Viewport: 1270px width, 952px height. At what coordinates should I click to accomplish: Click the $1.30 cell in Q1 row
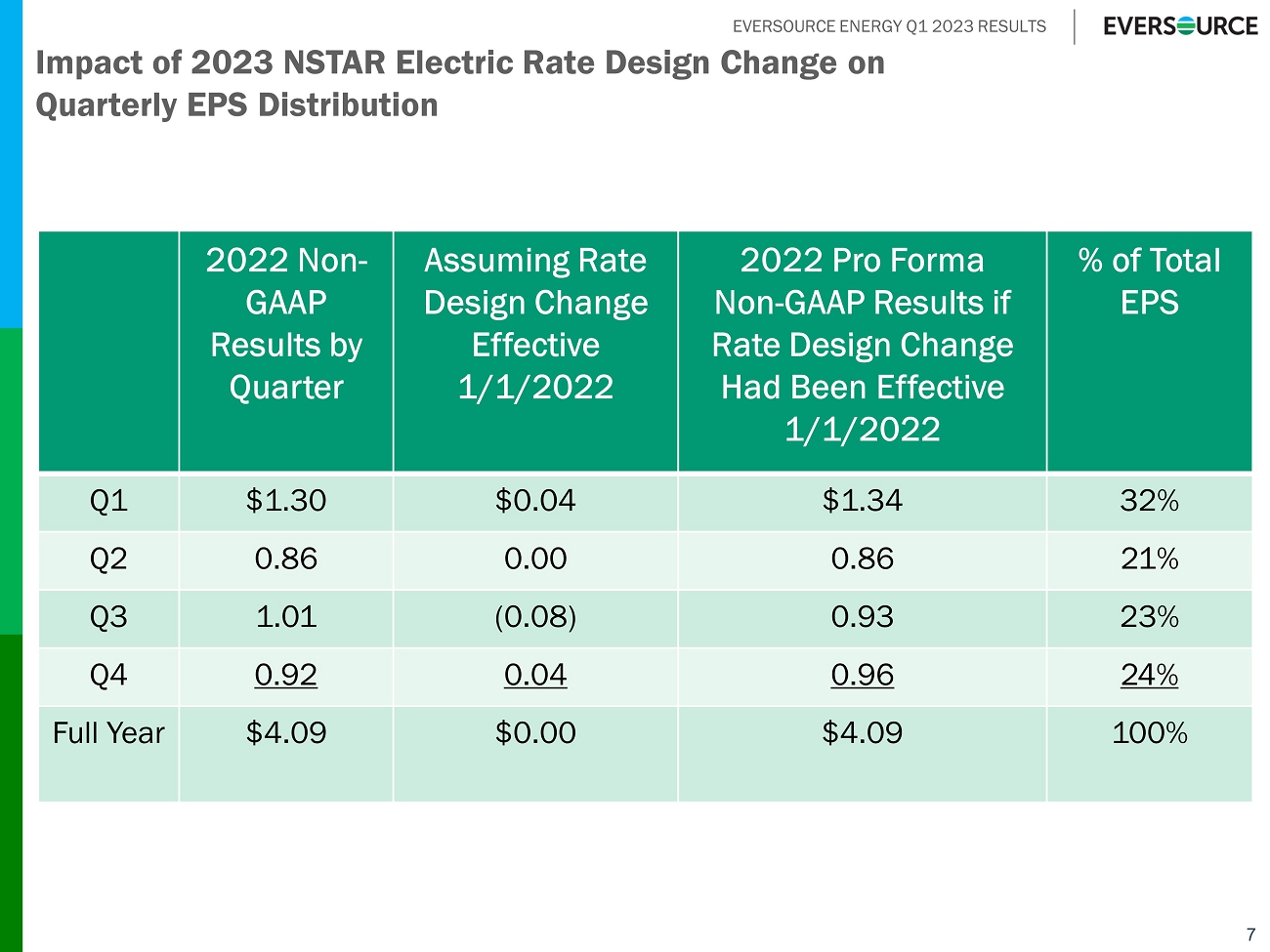coord(286,501)
